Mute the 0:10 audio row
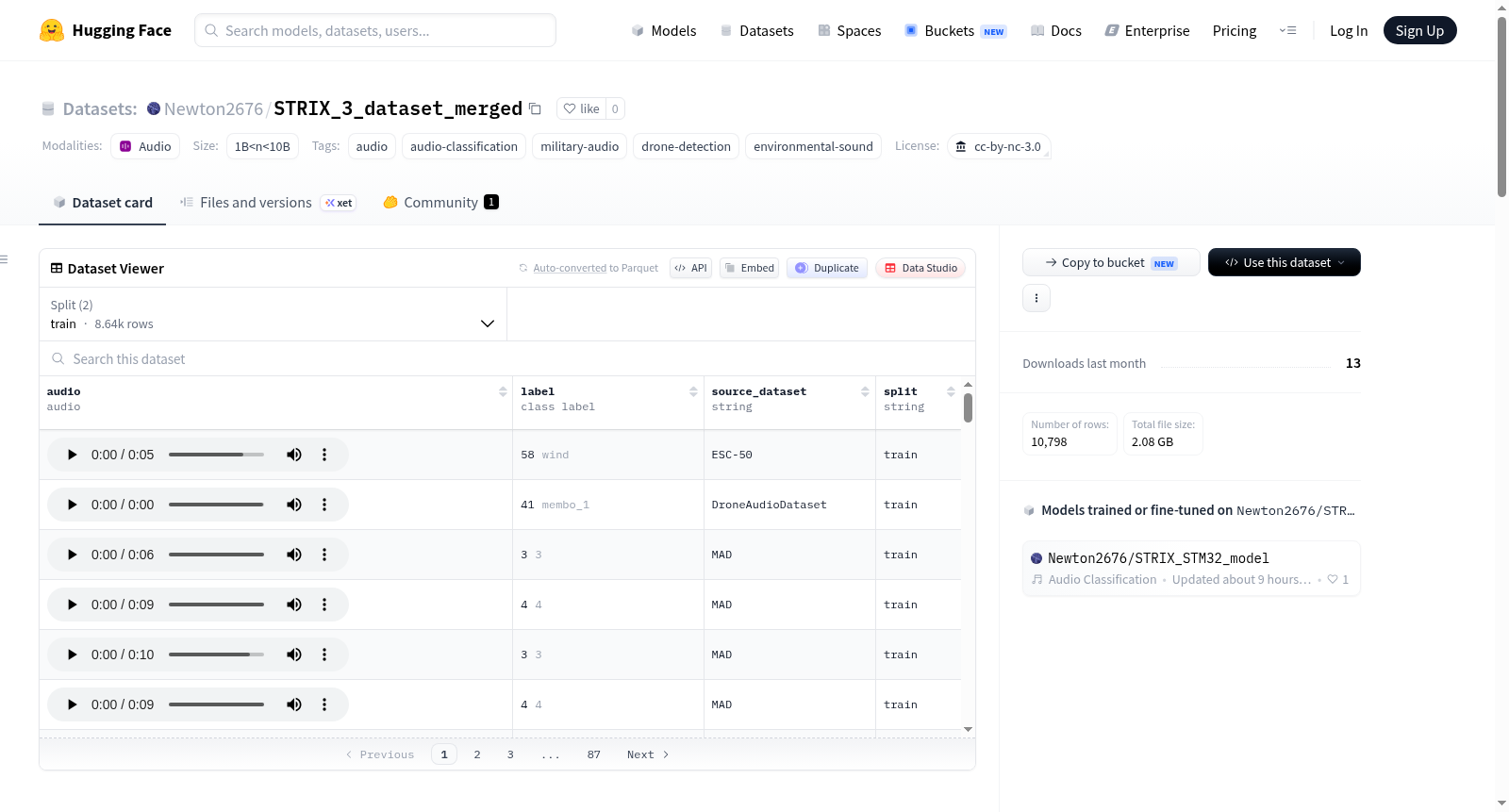 coord(294,655)
